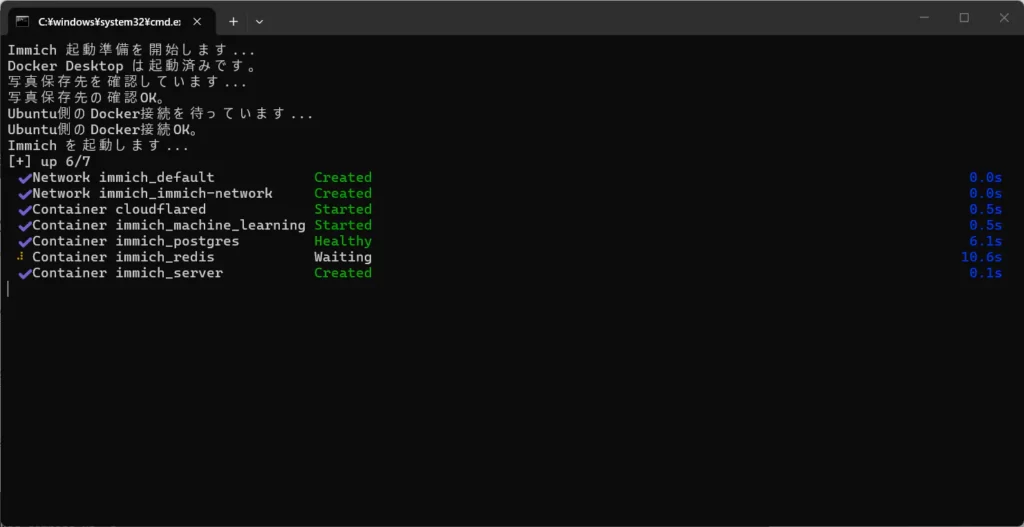Viewport: 1024px width, 527px height.
Task: Click the 6.1s time value
Action: (985, 241)
